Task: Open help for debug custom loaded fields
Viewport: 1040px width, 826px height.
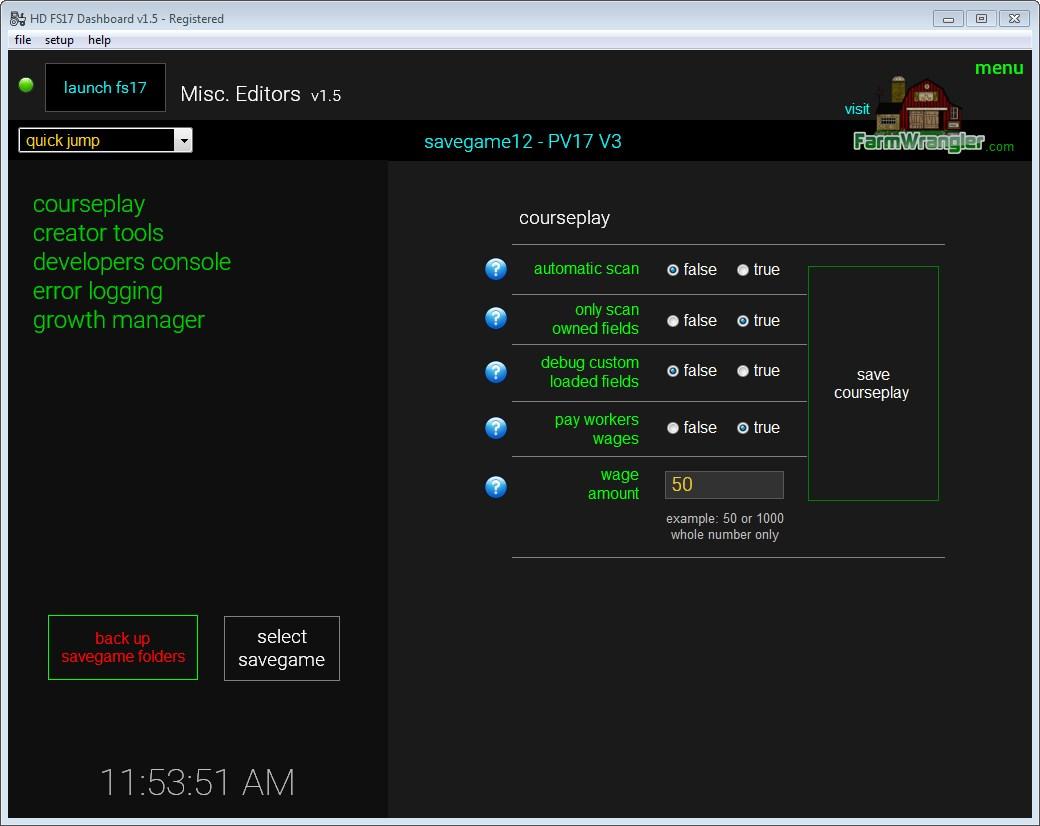Action: pyautogui.click(x=496, y=372)
